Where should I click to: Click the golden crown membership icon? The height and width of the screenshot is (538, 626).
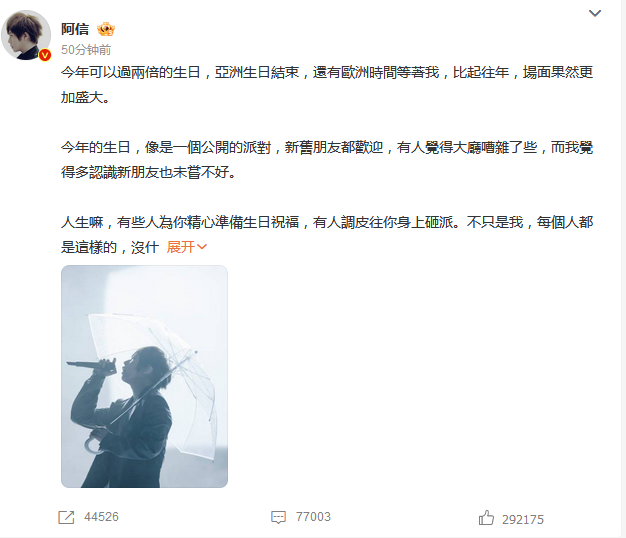pos(106,29)
